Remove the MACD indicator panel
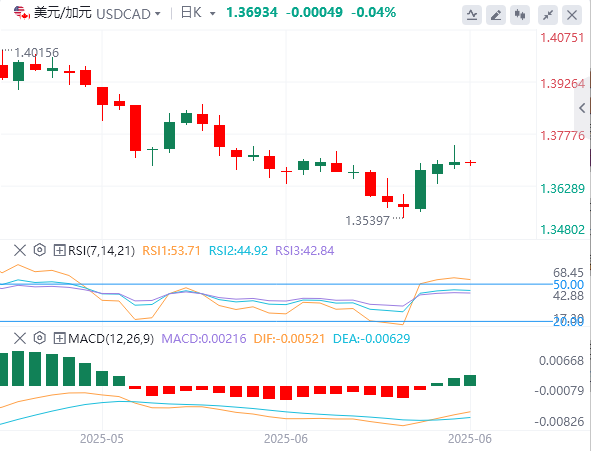This screenshot has width=591, height=451. (20, 338)
